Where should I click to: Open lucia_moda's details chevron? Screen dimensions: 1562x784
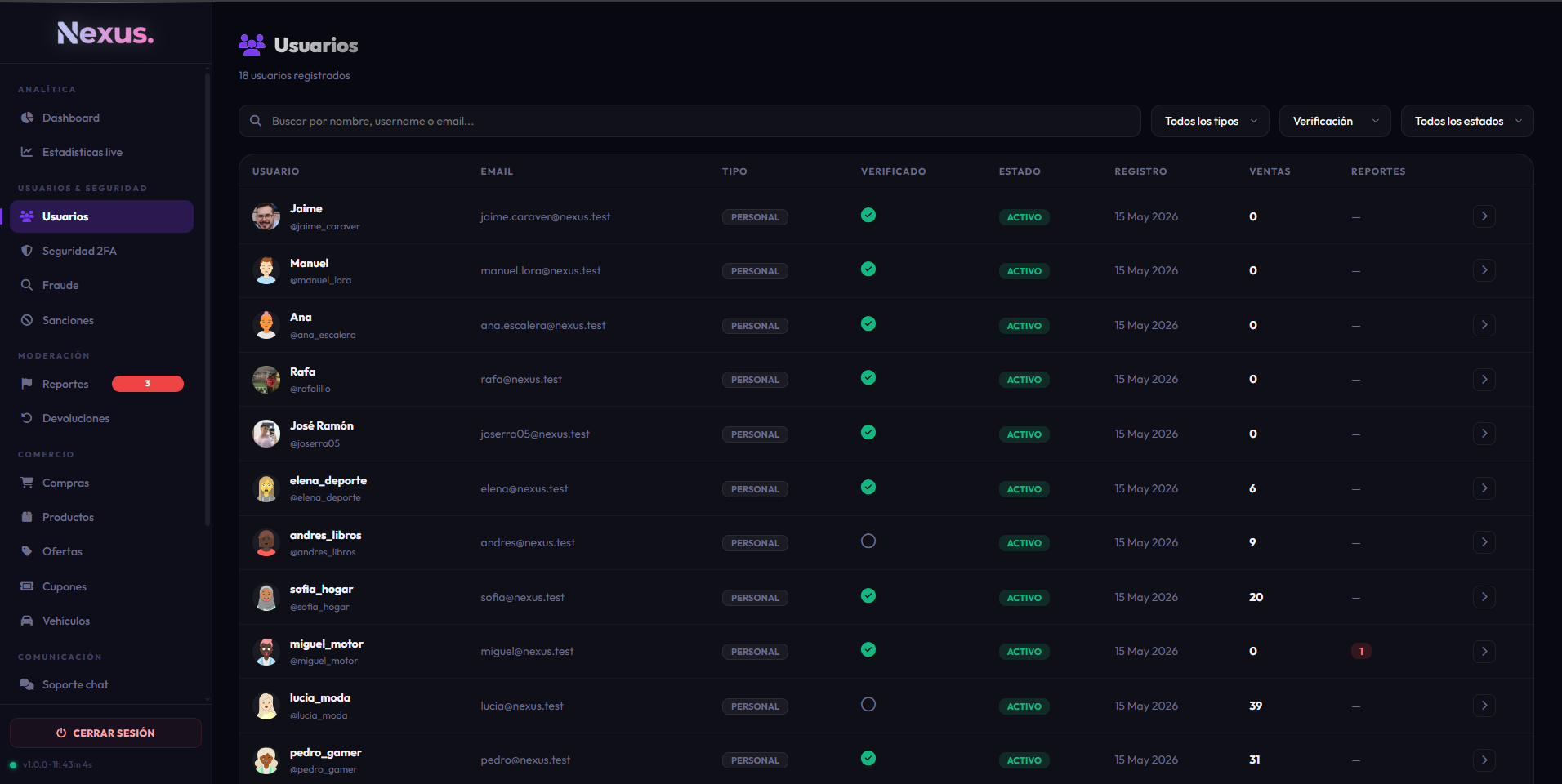1484,706
